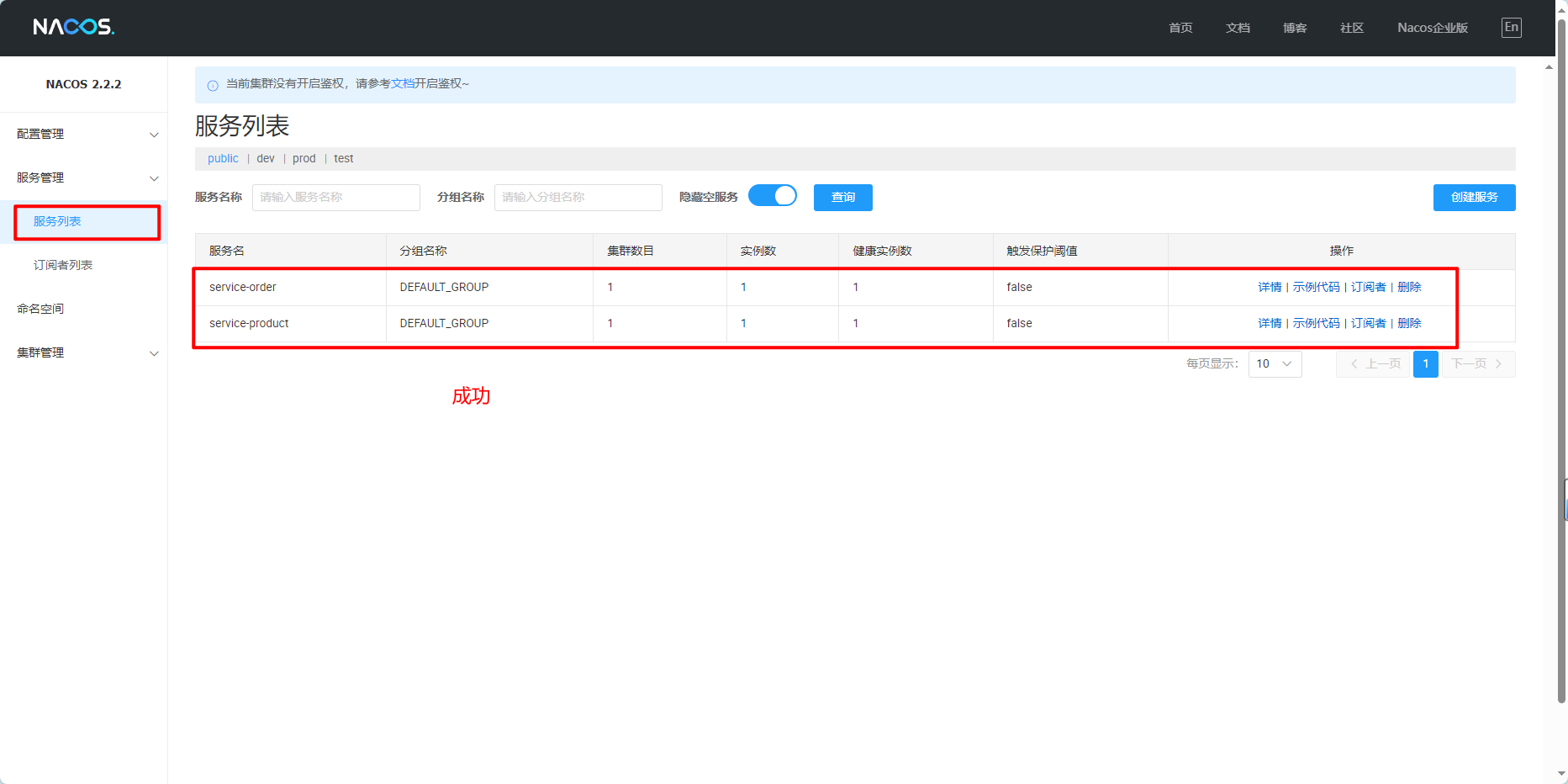Viewport: 1568px width, 784px height.
Task: Switch language with the En icon
Action: (1511, 28)
